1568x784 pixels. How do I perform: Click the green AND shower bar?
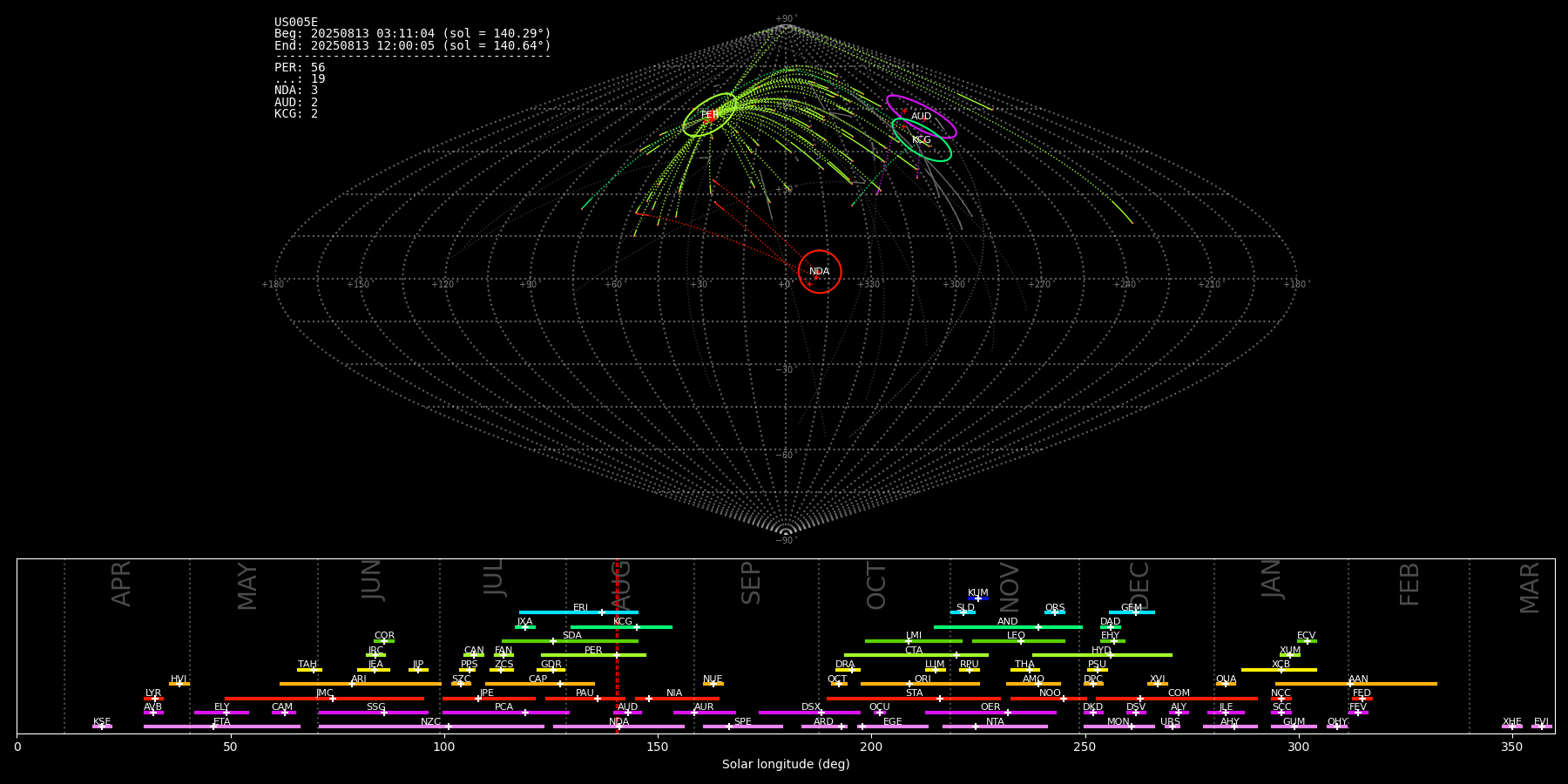coord(1008,626)
